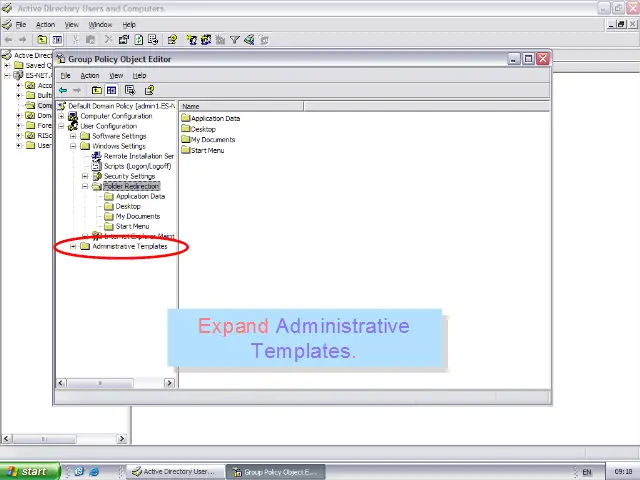Viewport: 640px width, 480px height.
Task: Click Group Policy Object Editor taskbar button
Action: click(276, 472)
